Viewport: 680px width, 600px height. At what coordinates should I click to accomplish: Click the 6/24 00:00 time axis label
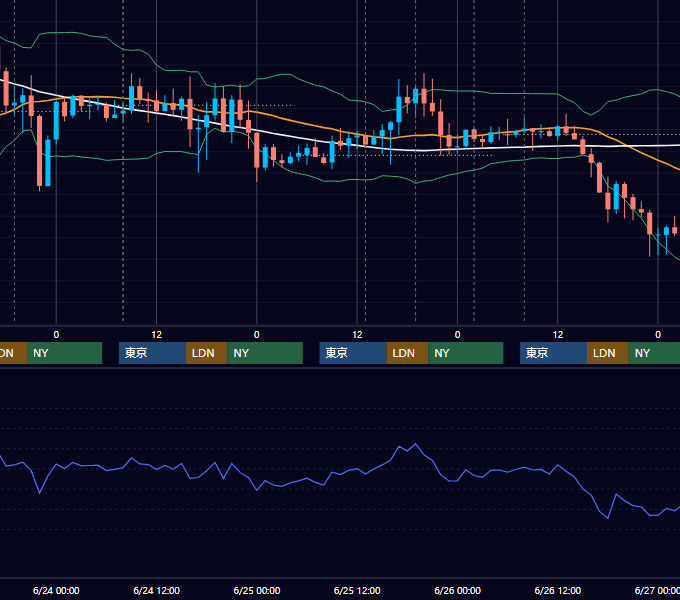pos(56,590)
